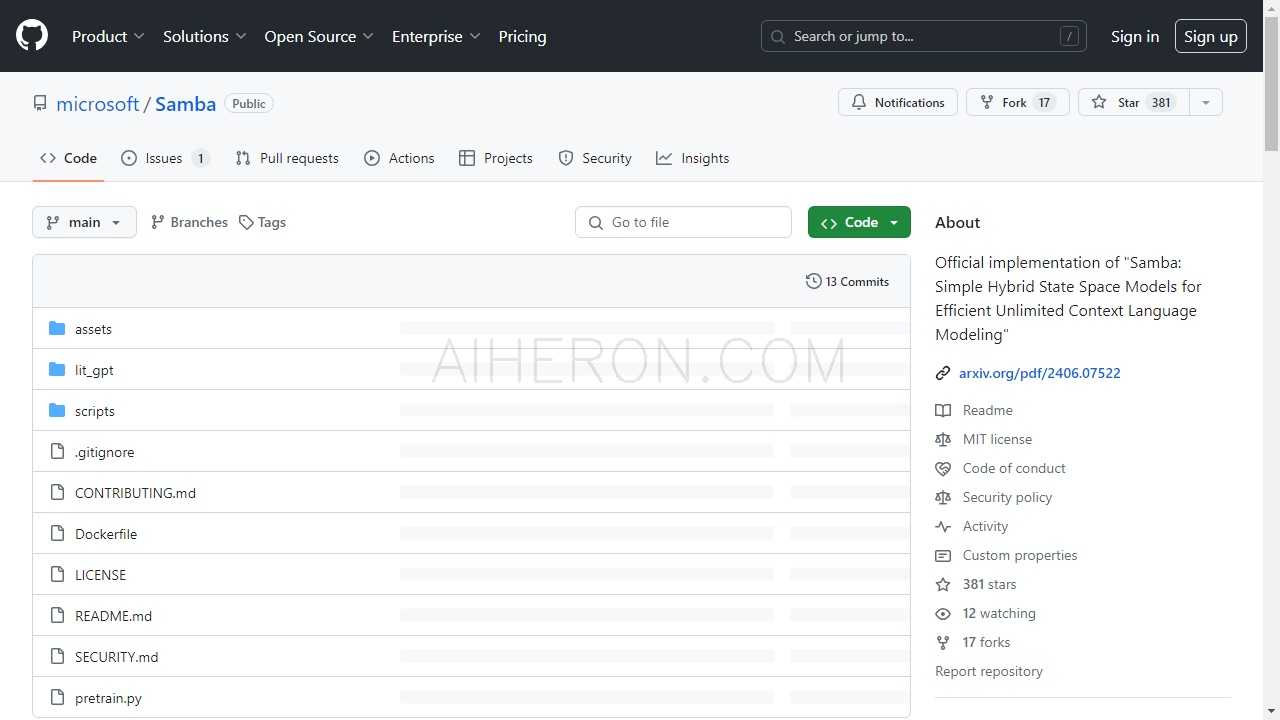Switch to the Security tab
Image resolution: width=1280 pixels, height=720 pixels.
pyautogui.click(x=595, y=158)
